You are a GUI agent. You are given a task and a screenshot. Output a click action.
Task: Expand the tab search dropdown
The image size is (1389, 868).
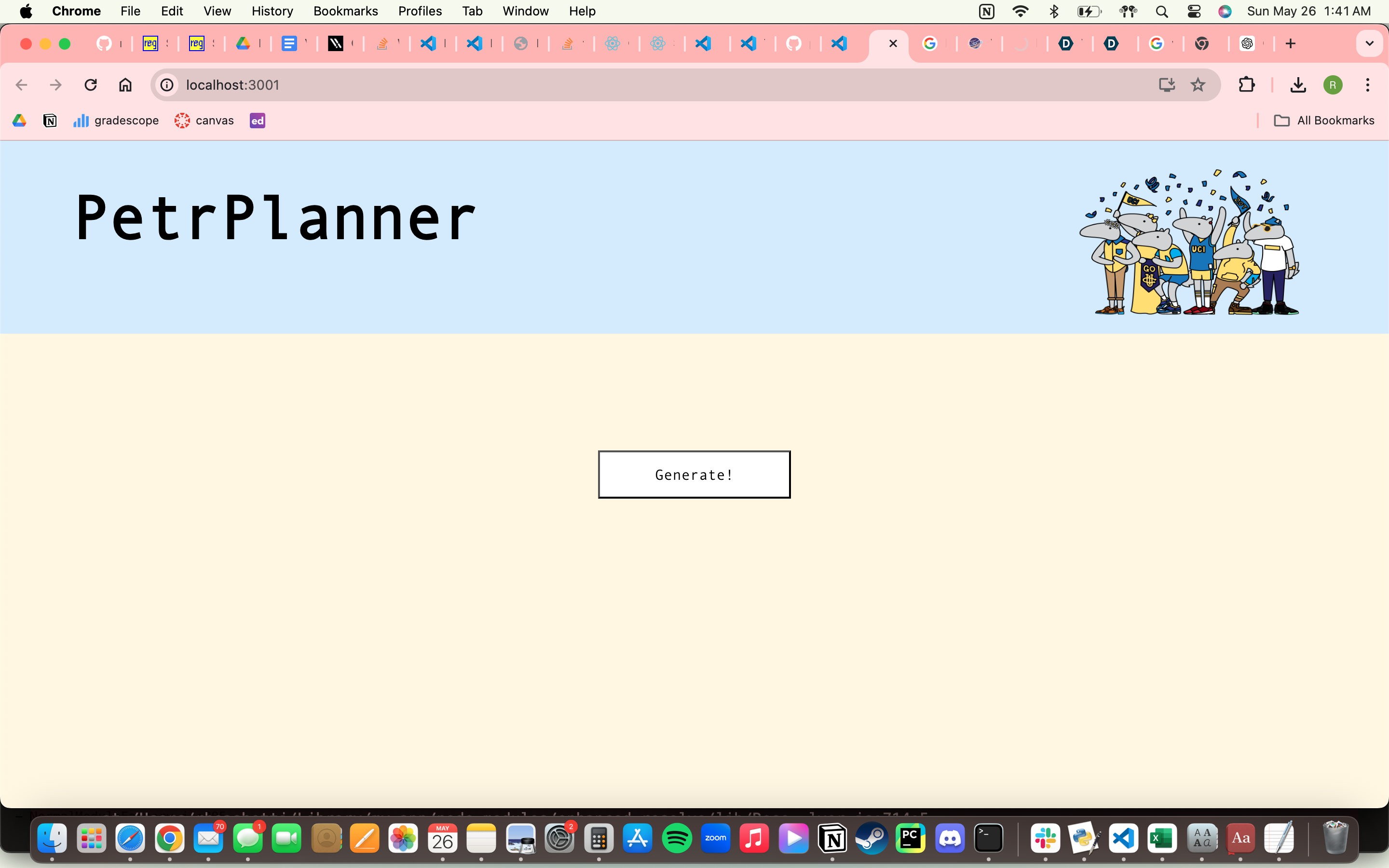point(1369,43)
